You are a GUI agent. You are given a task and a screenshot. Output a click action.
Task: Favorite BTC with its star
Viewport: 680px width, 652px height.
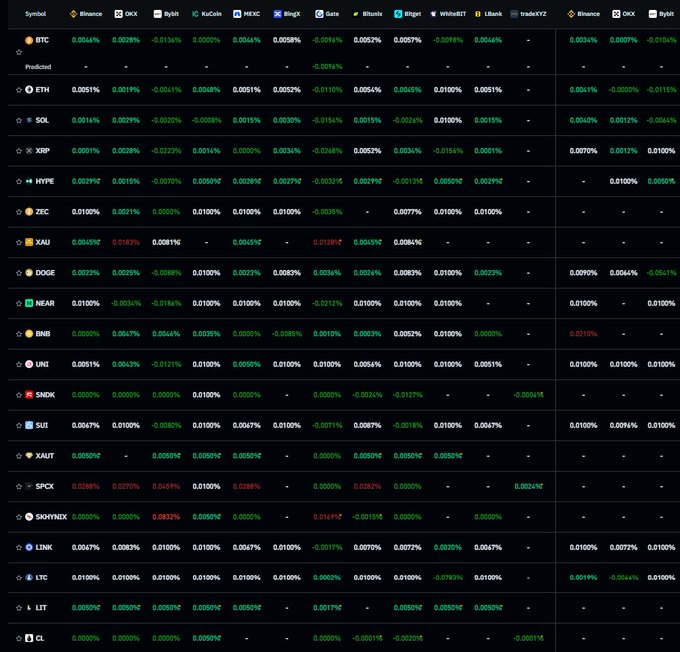pyautogui.click(x=19, y=52)
